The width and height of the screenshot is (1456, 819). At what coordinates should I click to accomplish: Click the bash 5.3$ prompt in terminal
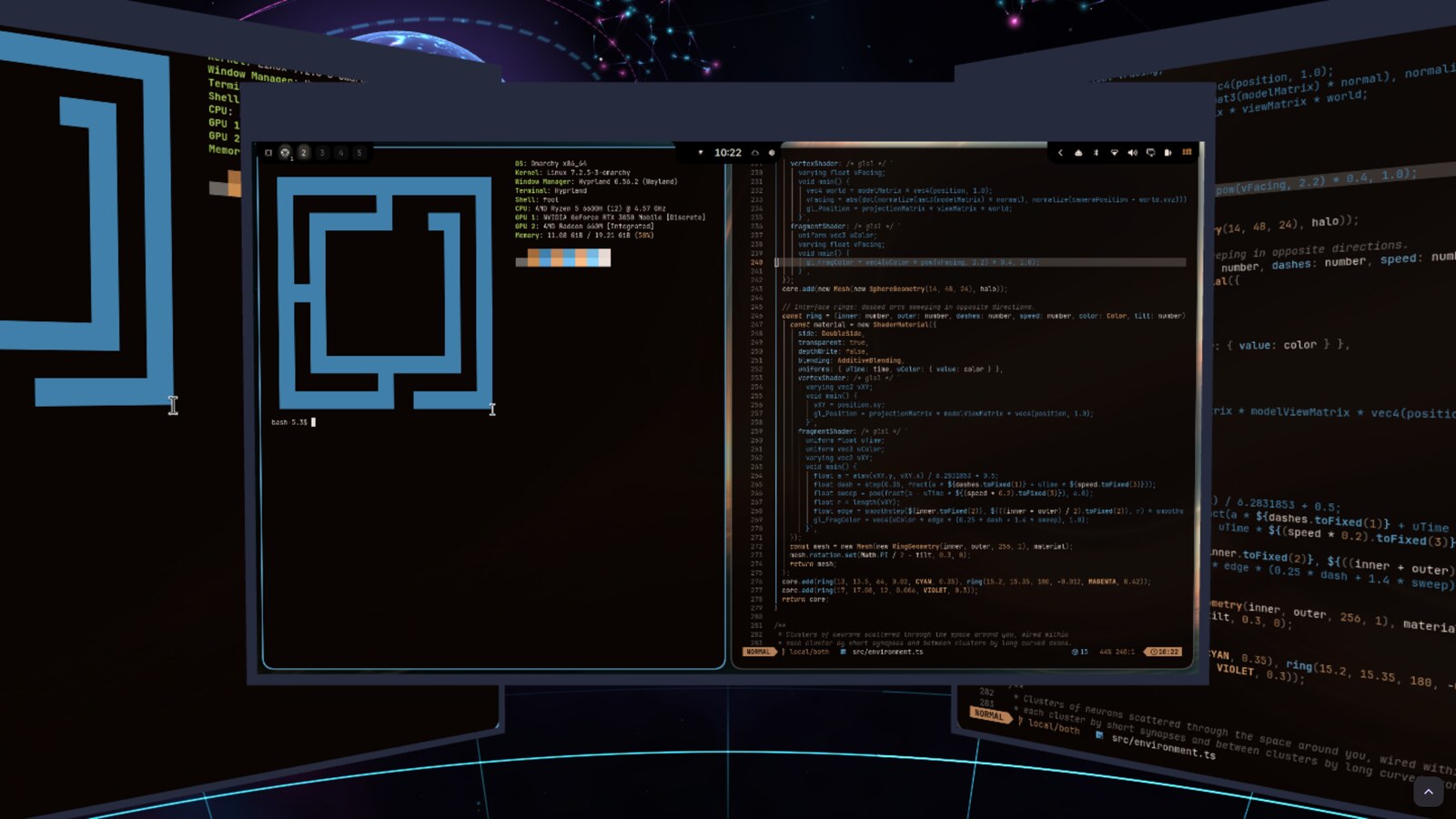(289, 422)
